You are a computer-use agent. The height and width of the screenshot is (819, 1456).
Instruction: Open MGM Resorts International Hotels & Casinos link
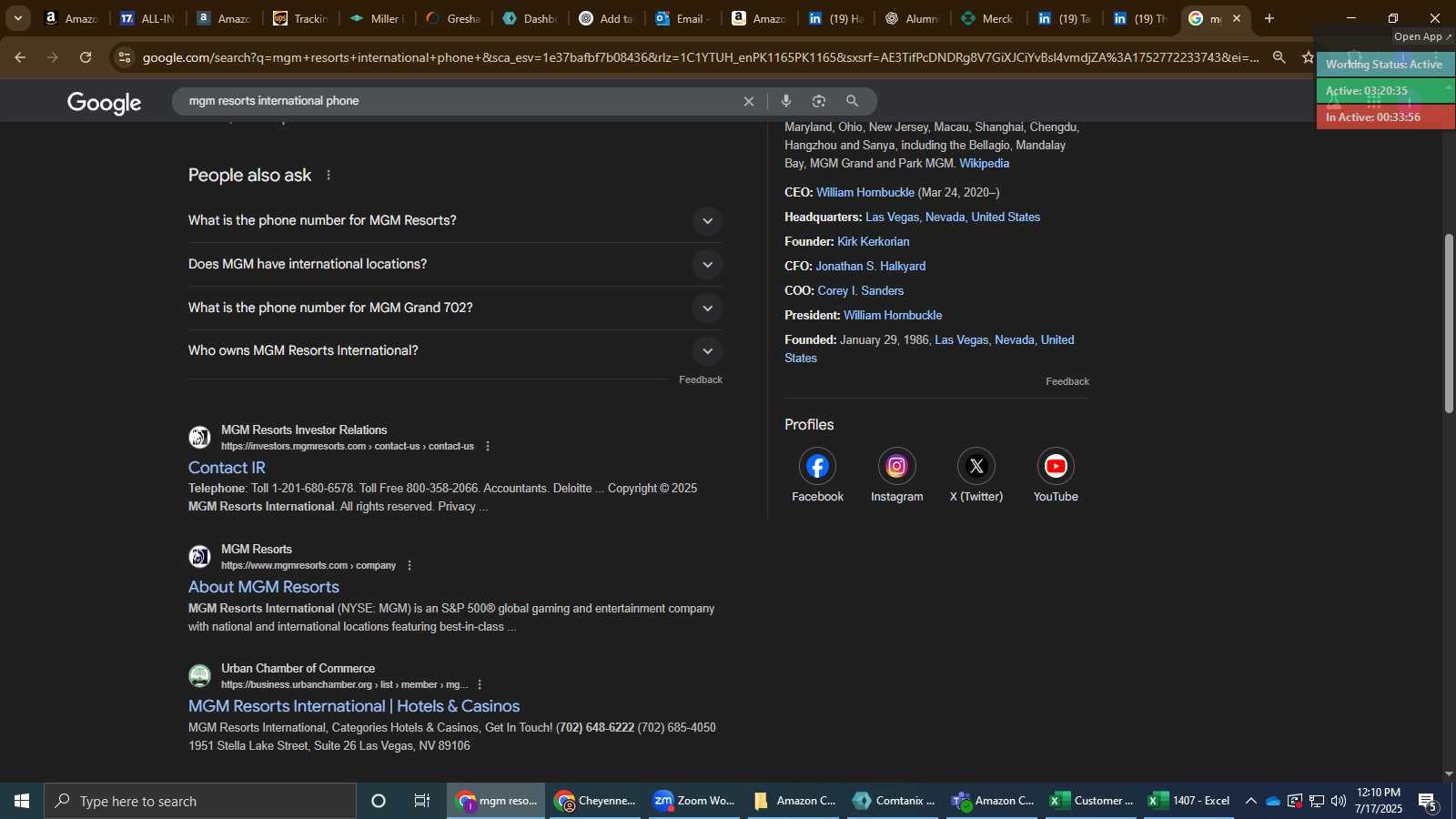tap(354, 706)
